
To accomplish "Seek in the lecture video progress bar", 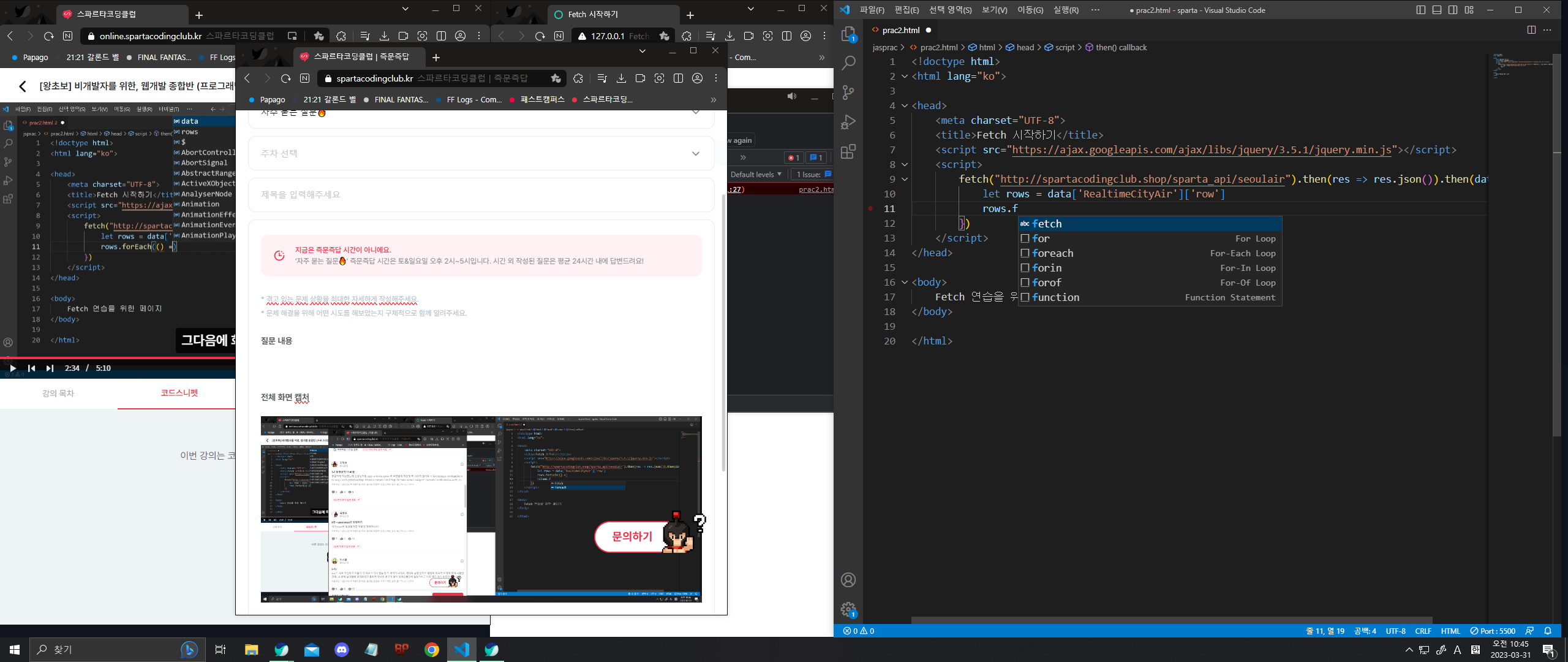I will coord(118,357).
